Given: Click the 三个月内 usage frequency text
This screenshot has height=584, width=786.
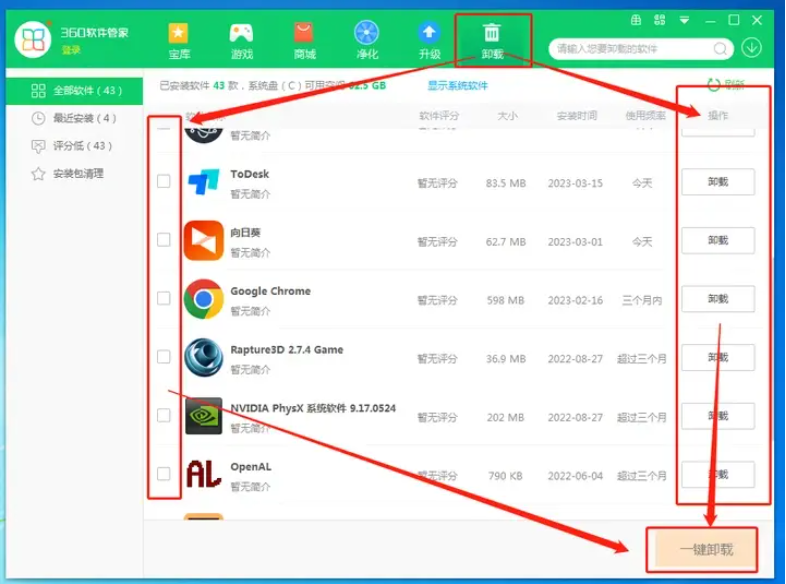Looking at the screenshot, I should point(642,300).
